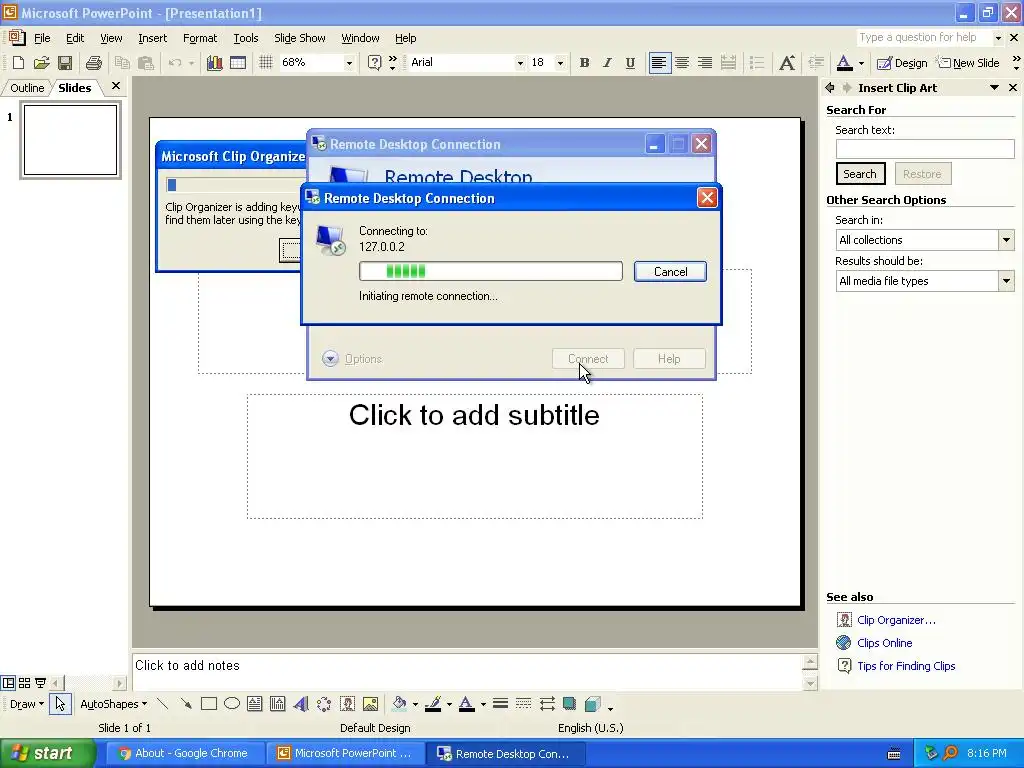This screenshot has height=768, width=1024.
Task: Click the Shadow Style icon
Action: 569,704
